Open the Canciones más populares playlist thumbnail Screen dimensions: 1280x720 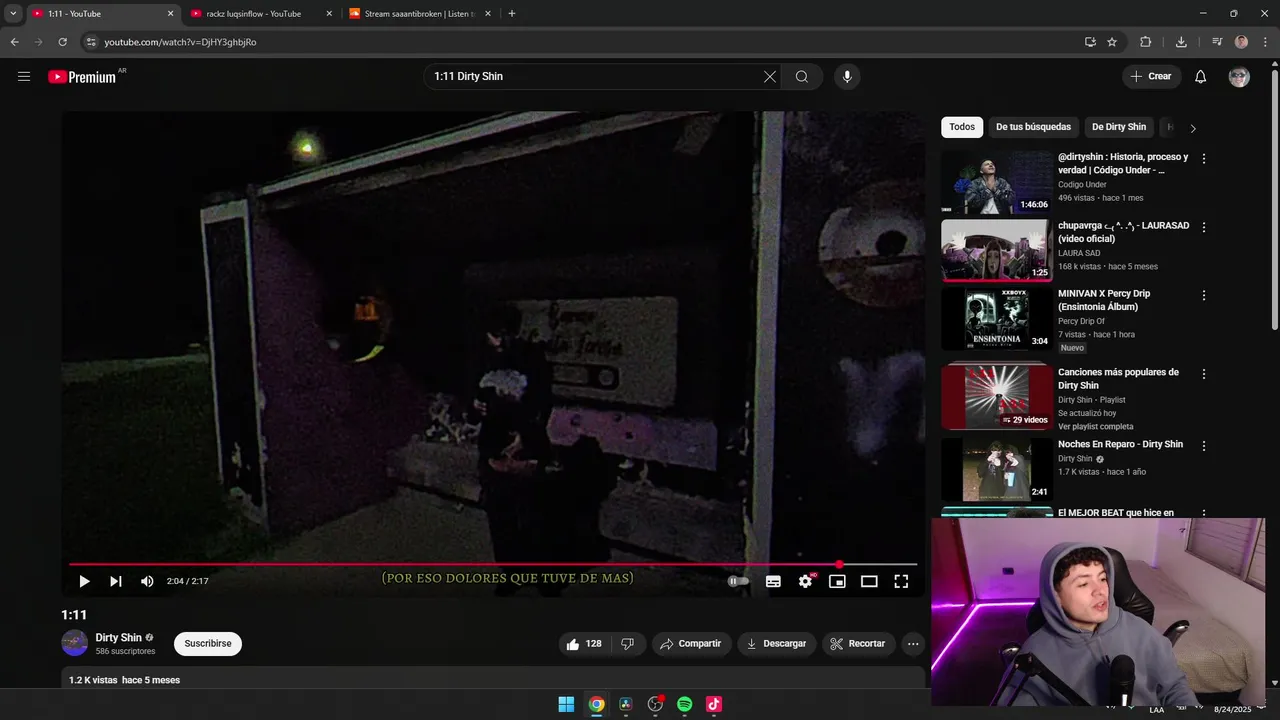pyautogui.click(x=997, y=396)
